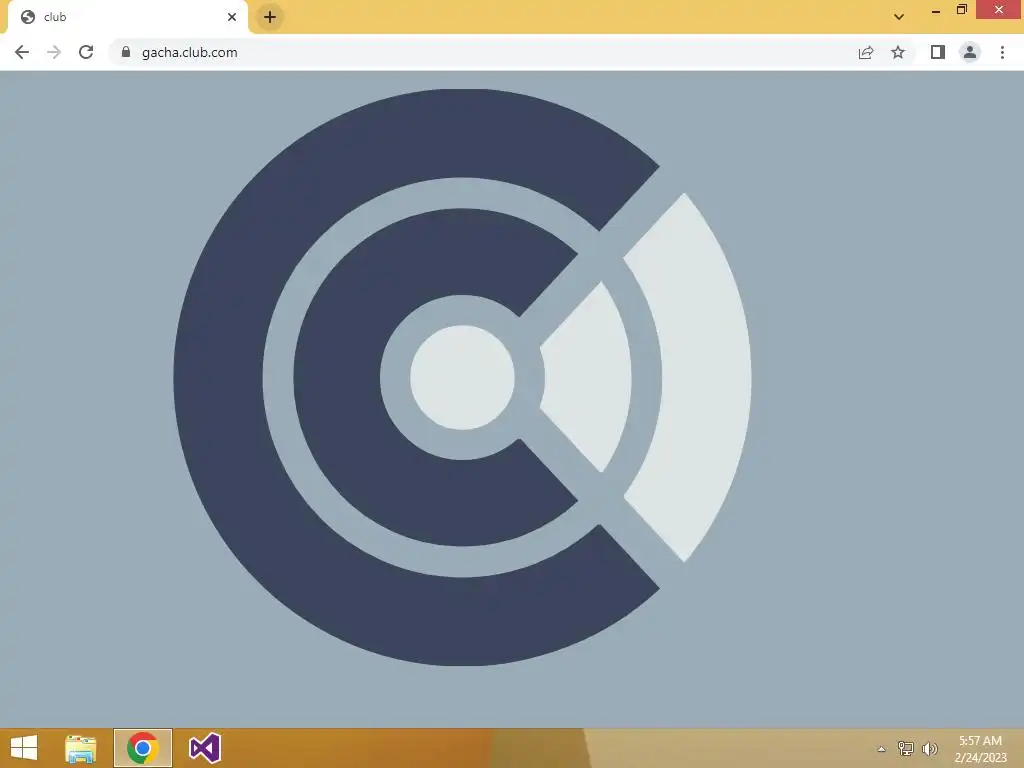Go back using the browser back arrow
The height and width of the screenshot is (768, 1024).
(x=22, y=52)
